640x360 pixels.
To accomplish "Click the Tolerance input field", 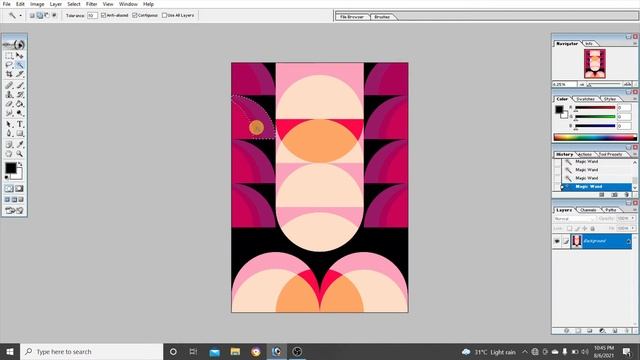I will point(92,15).
